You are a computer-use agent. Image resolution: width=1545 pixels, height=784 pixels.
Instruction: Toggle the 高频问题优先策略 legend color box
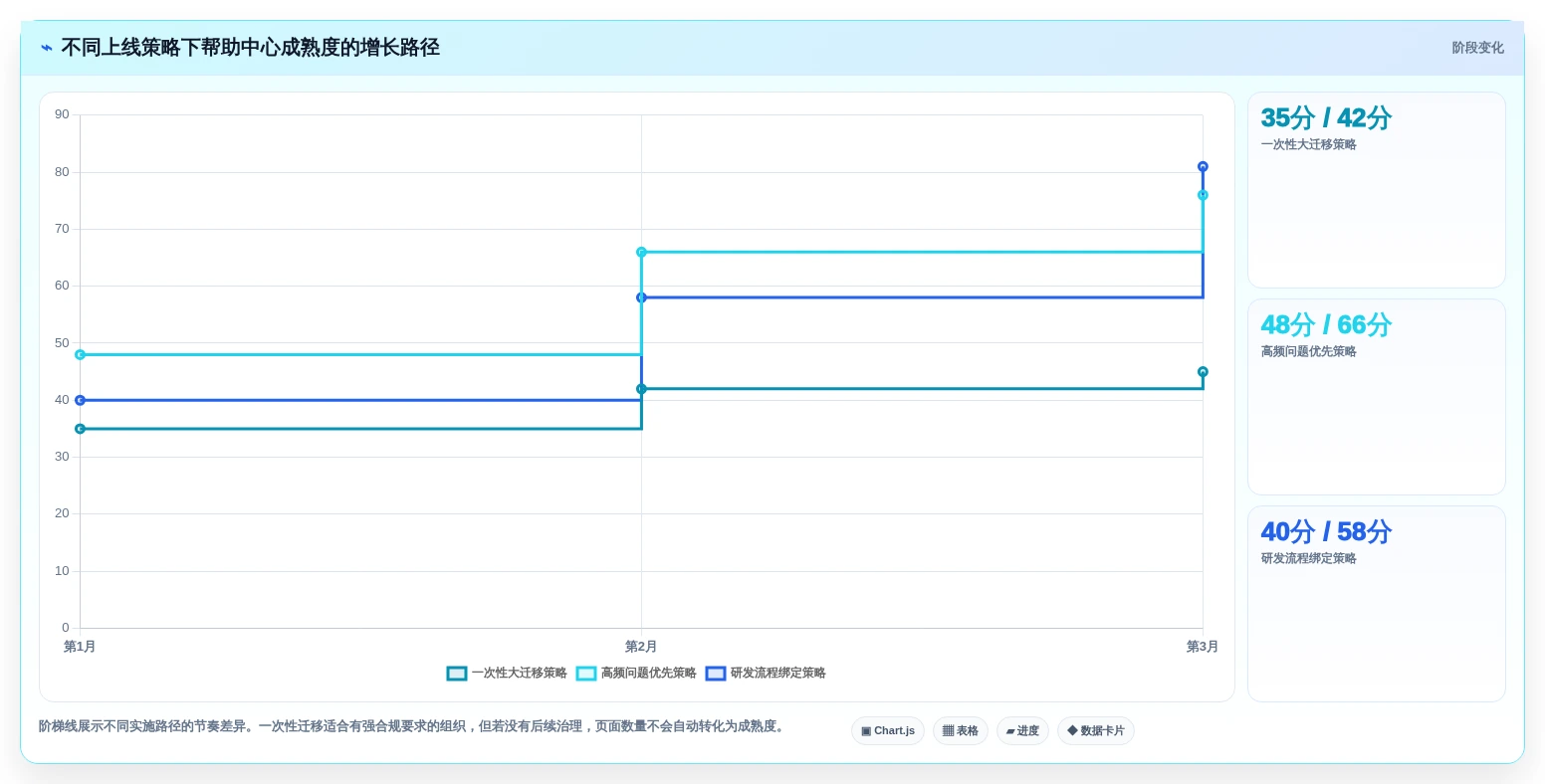pyautogui.click(x=586, y=674)
